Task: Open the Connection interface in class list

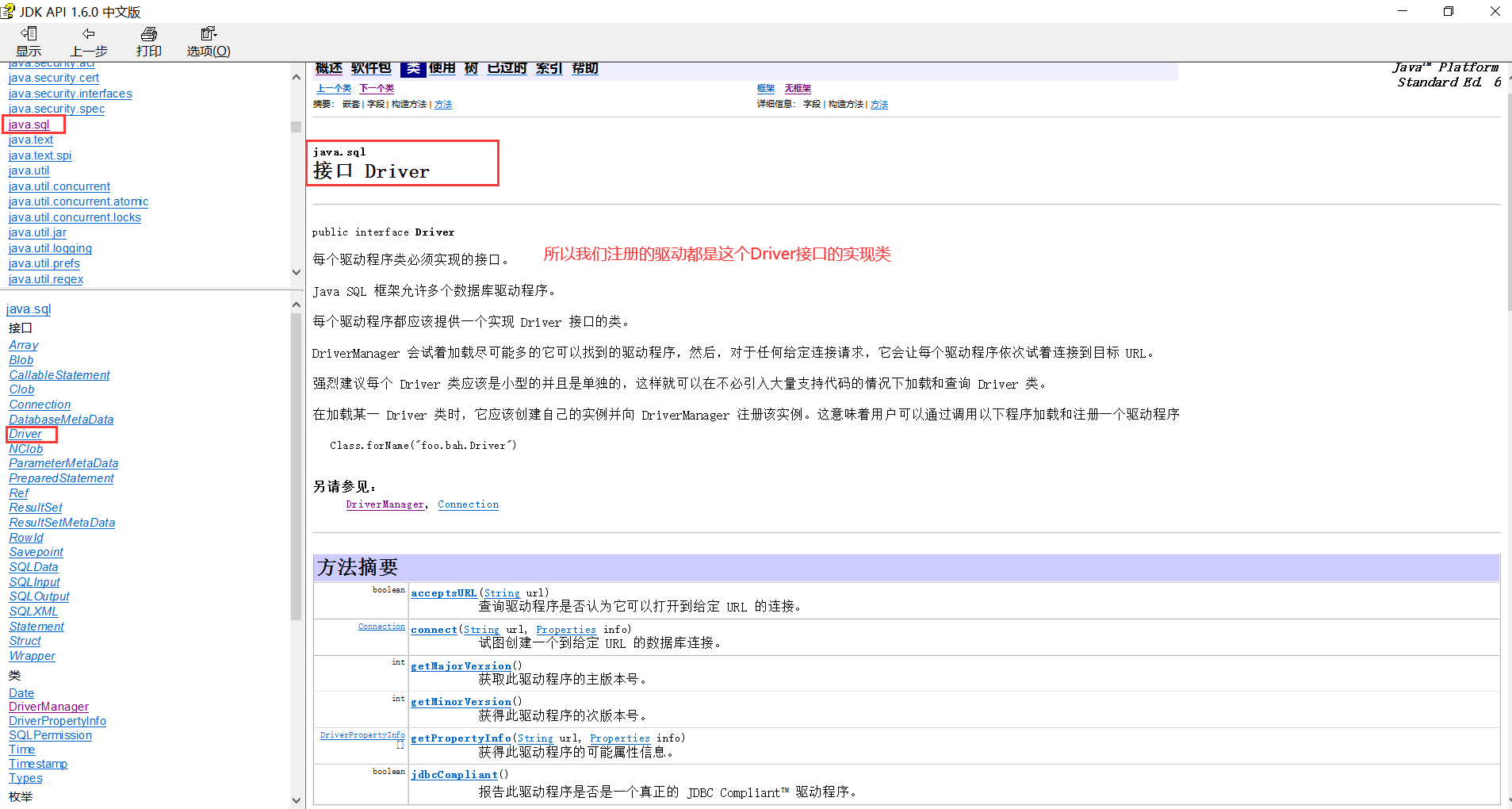Action: 40,404
